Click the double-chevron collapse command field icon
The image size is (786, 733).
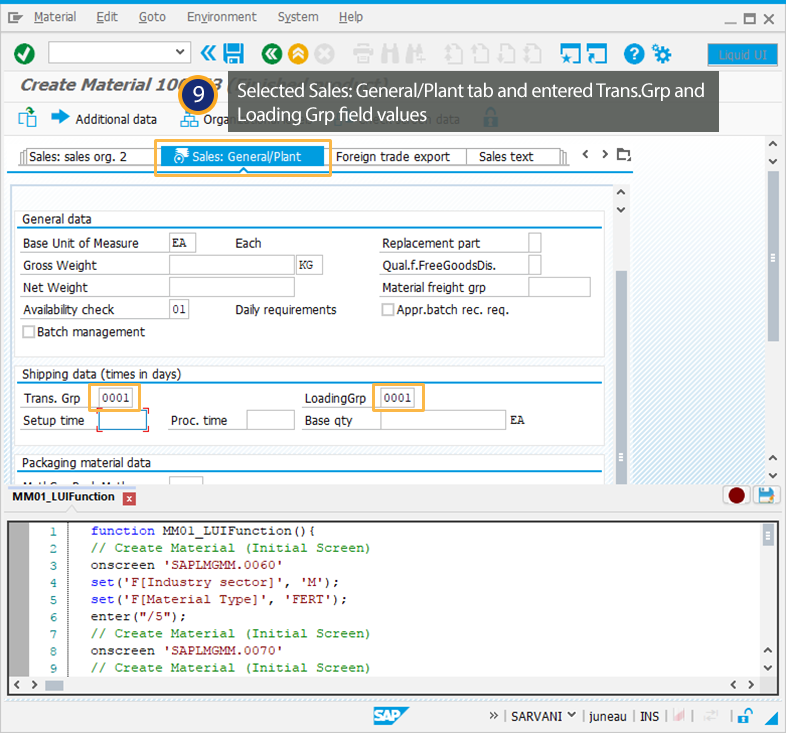click(208, 53)
